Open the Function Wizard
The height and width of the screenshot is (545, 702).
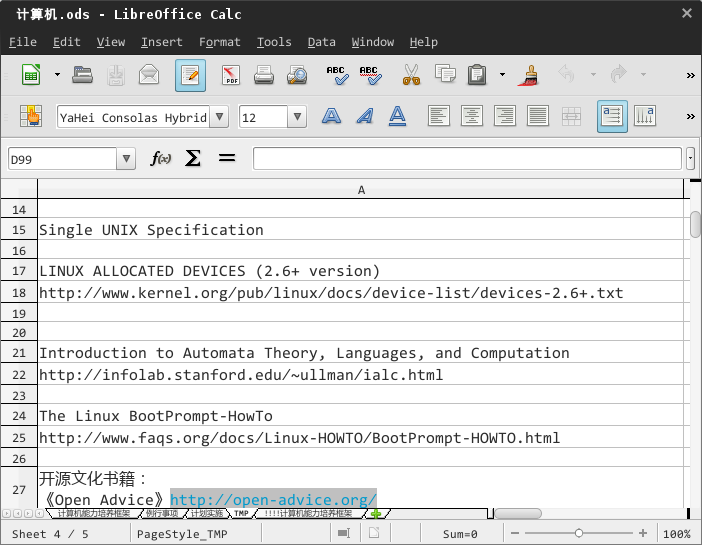click(160, 159)
